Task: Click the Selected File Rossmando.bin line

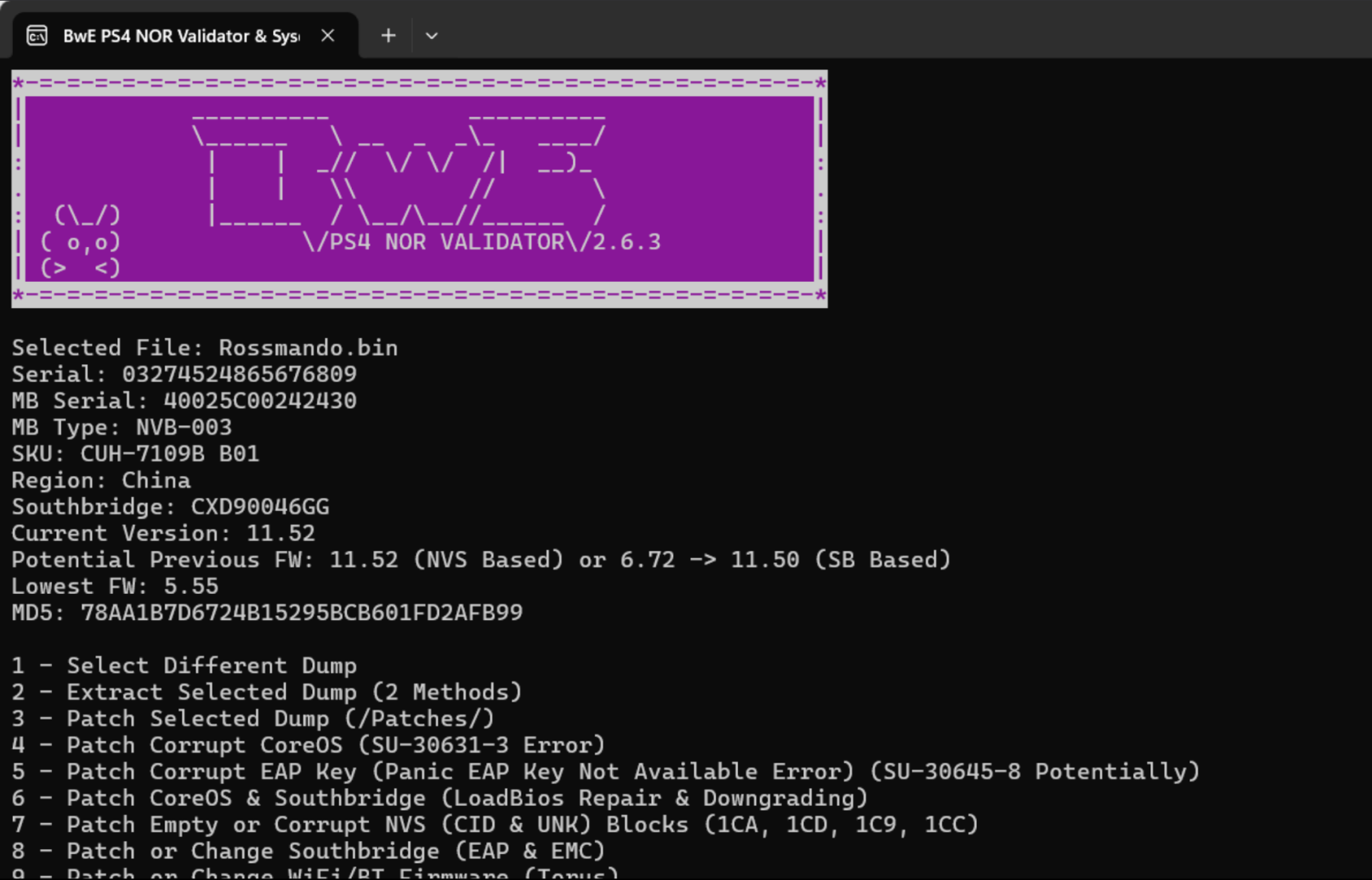Action: 204,348
